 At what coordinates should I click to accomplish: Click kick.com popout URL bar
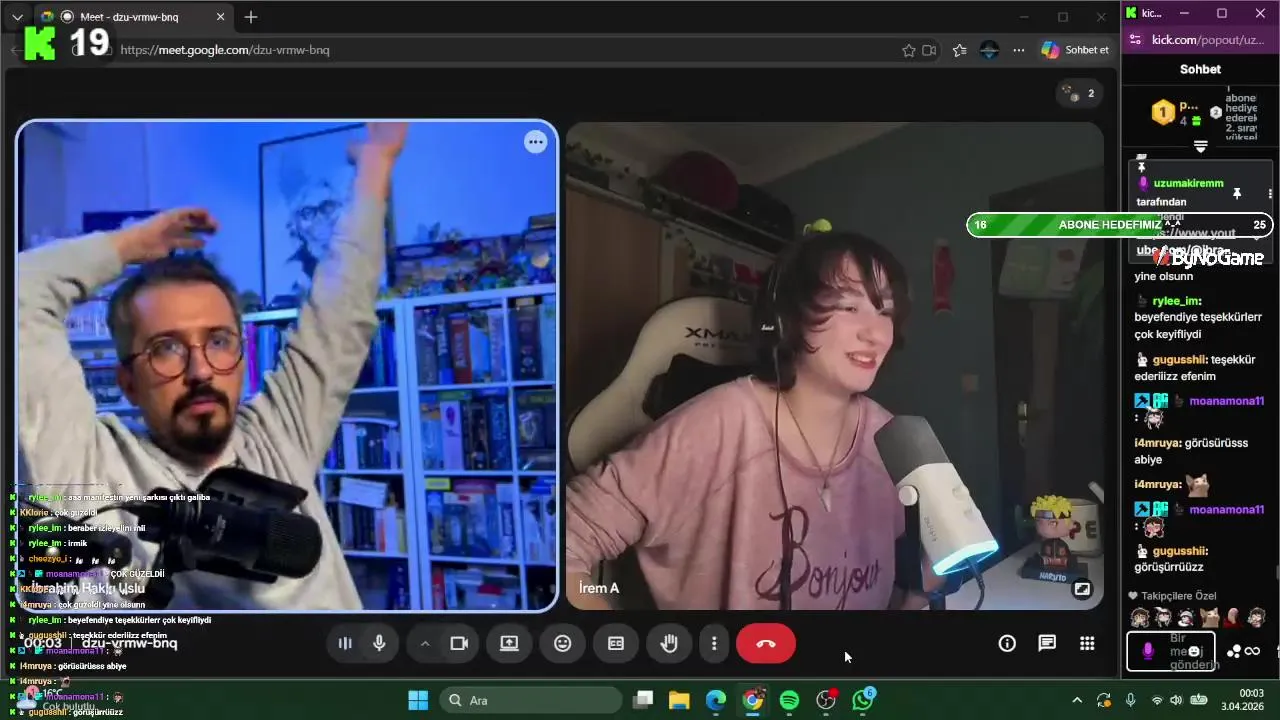[1208, 39]
